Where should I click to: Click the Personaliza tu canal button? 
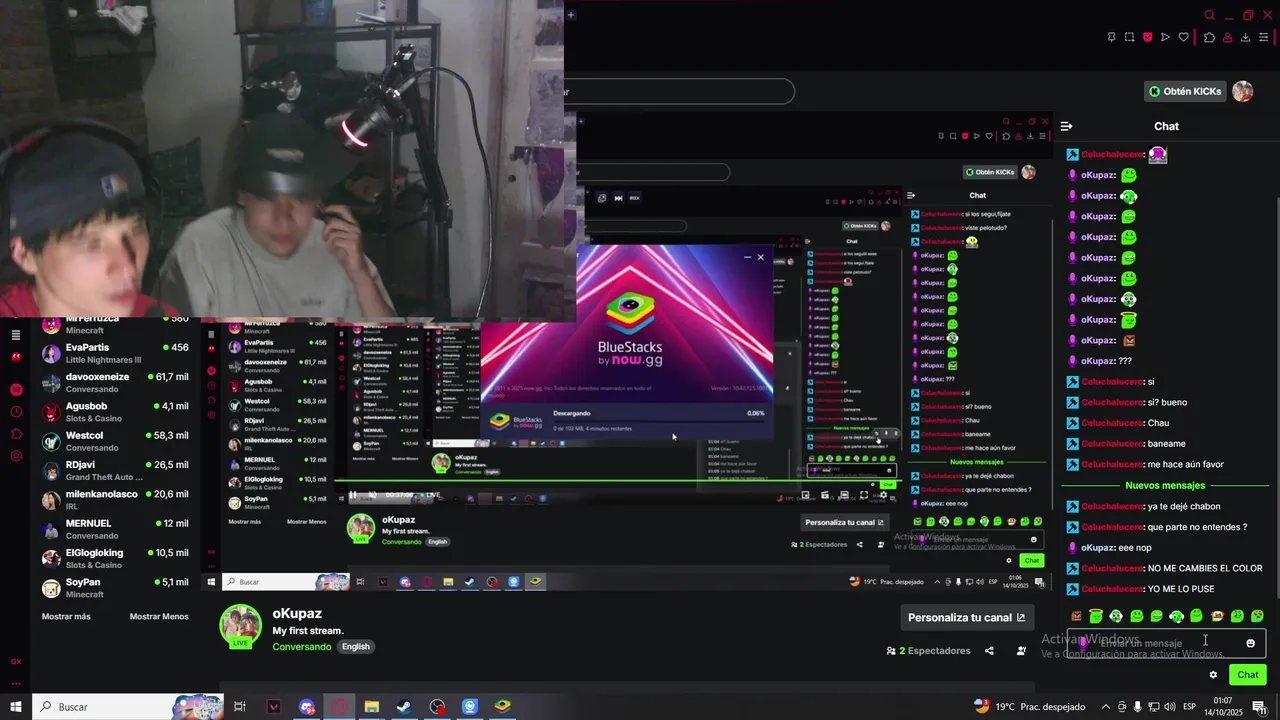pyautogui.click(x=966, y=617)
